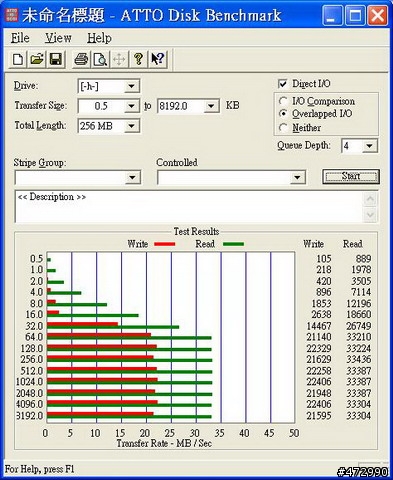Open the View menu
The image size is (393, 480).
(58, 38)
